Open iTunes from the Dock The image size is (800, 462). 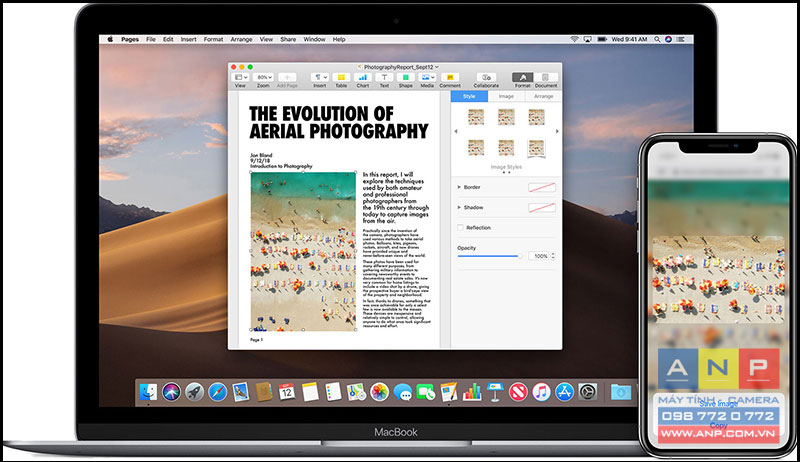pos(541,392)
